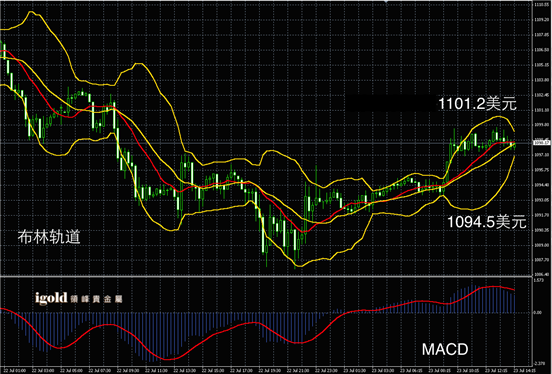This screenshot has height=374, width=552.
Task: Click the 1109.20 price axis label
Action: pyautogui.click(x=542, y=20)
